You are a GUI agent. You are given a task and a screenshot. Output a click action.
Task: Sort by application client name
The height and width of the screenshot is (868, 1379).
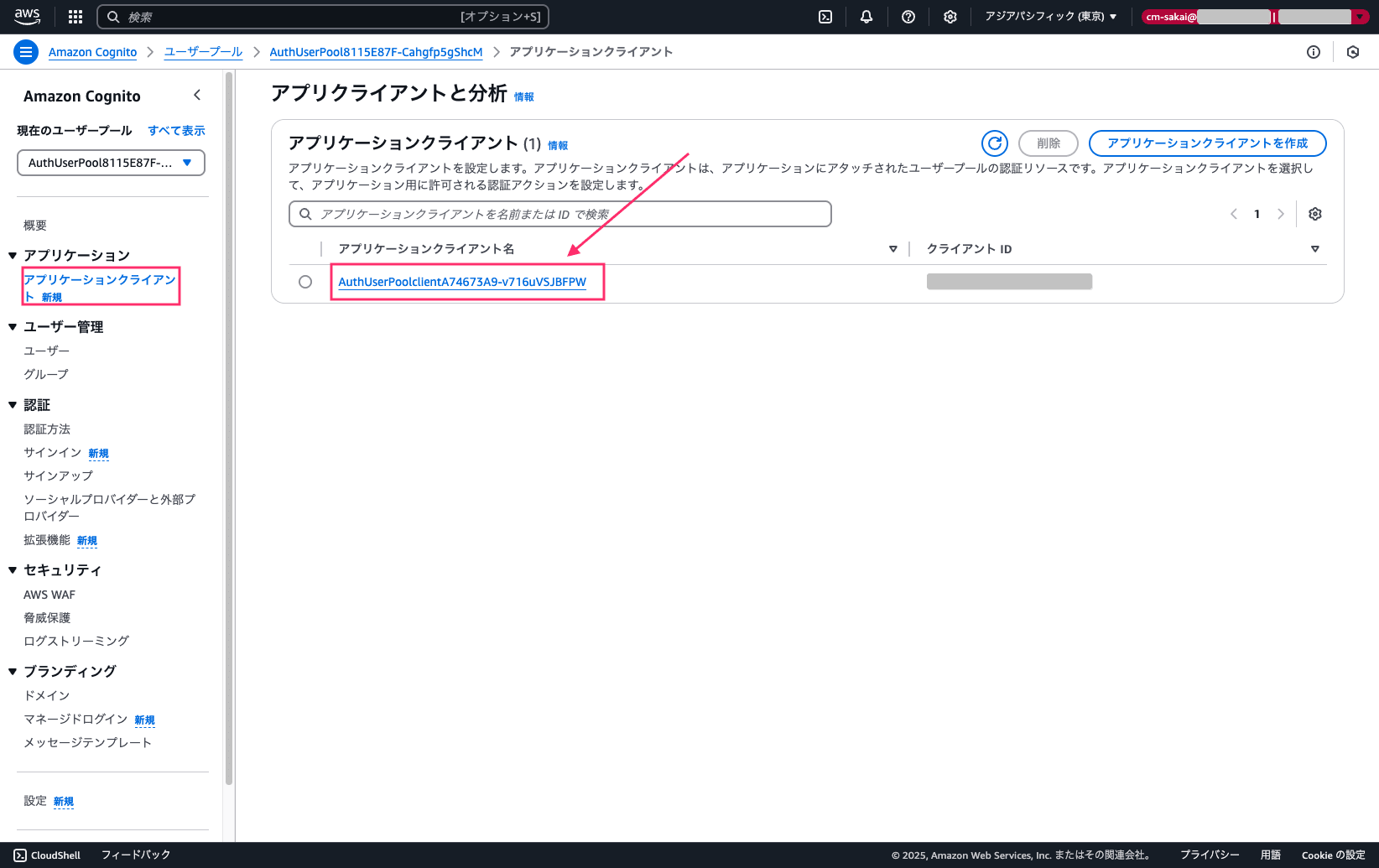[893, 249]
